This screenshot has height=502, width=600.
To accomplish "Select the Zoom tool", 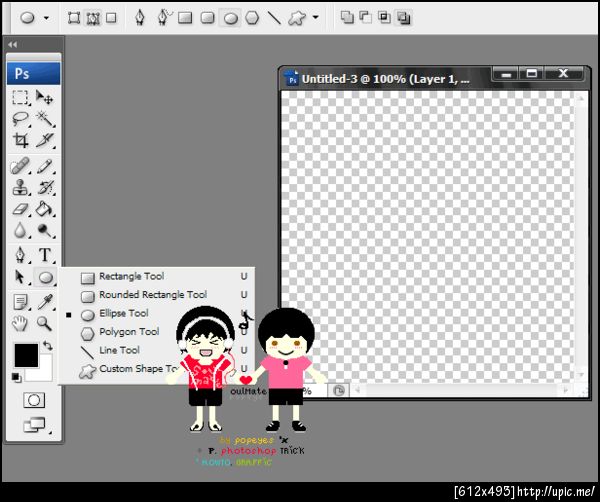I will [44, 324].
